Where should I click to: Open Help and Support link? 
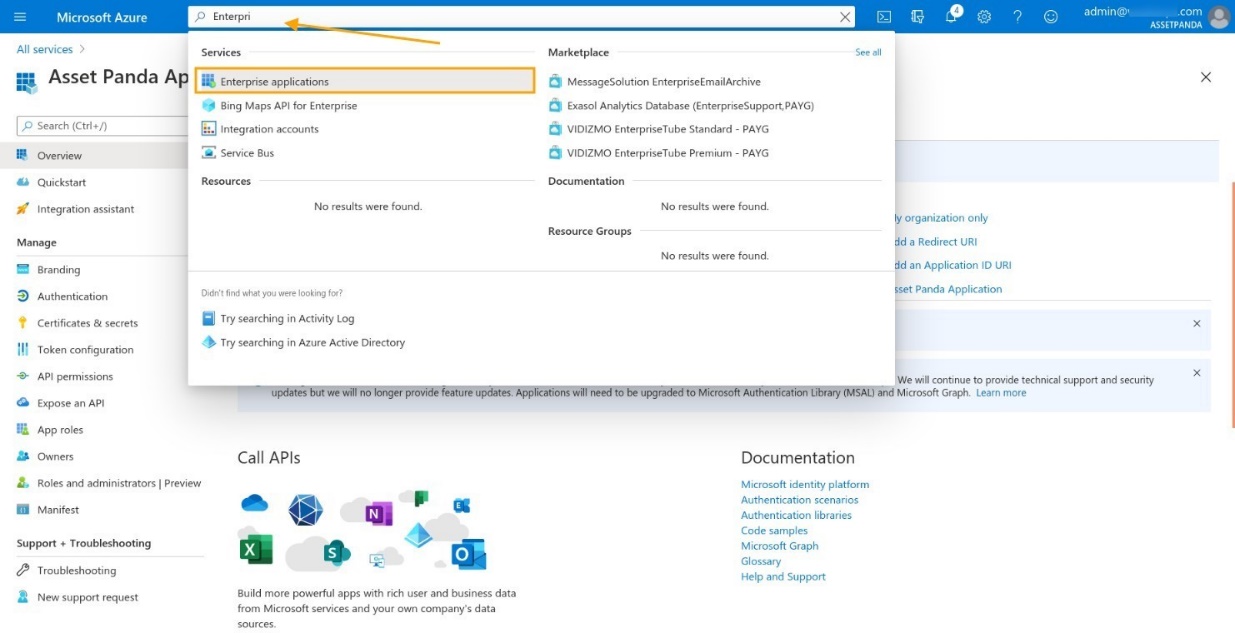tap(783, 577)
